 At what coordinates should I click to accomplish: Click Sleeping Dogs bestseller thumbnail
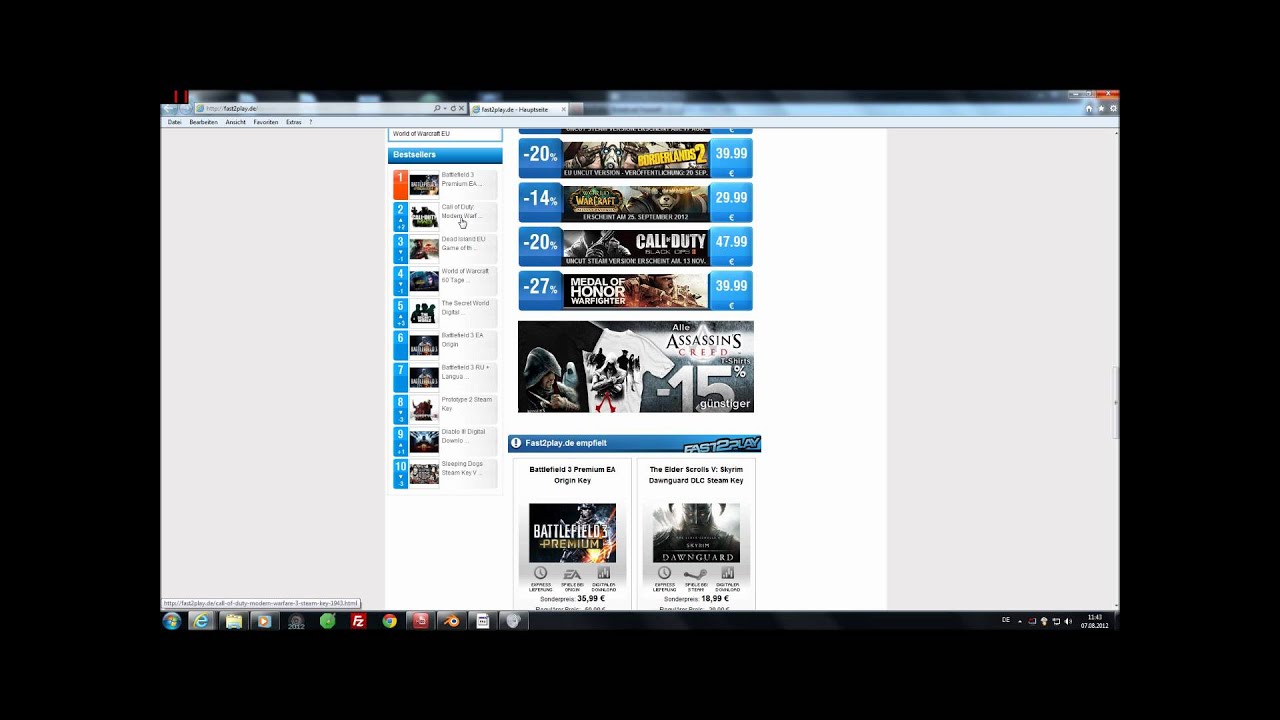point(424,473)
